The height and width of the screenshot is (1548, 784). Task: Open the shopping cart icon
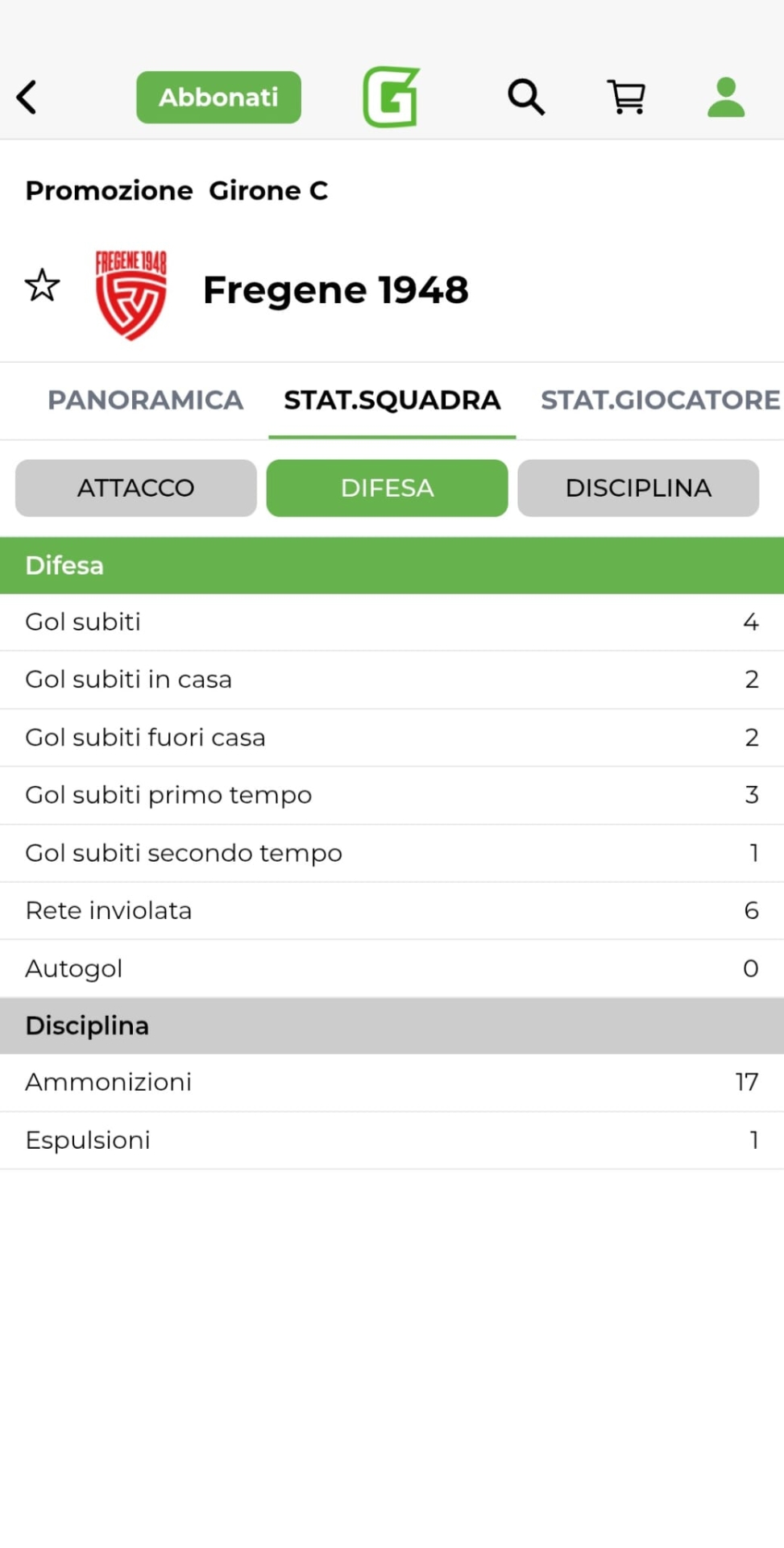pyautogui.click(x=626, y=98)
